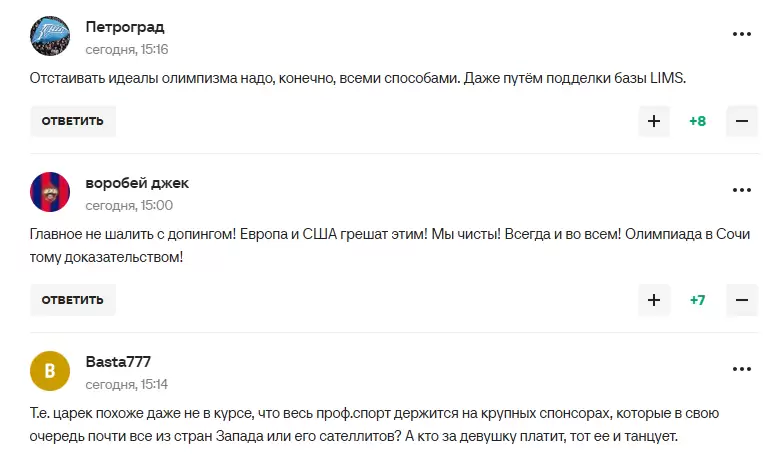Upvote воробей джек's comment with plus
This screenshot has width=763, height=462.
click(654, 299)
